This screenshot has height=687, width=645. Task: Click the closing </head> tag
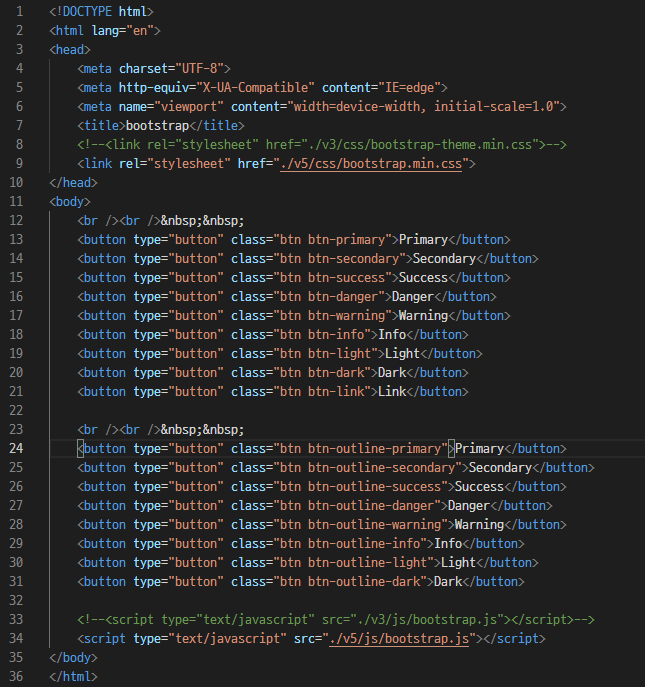coord(73,183)
